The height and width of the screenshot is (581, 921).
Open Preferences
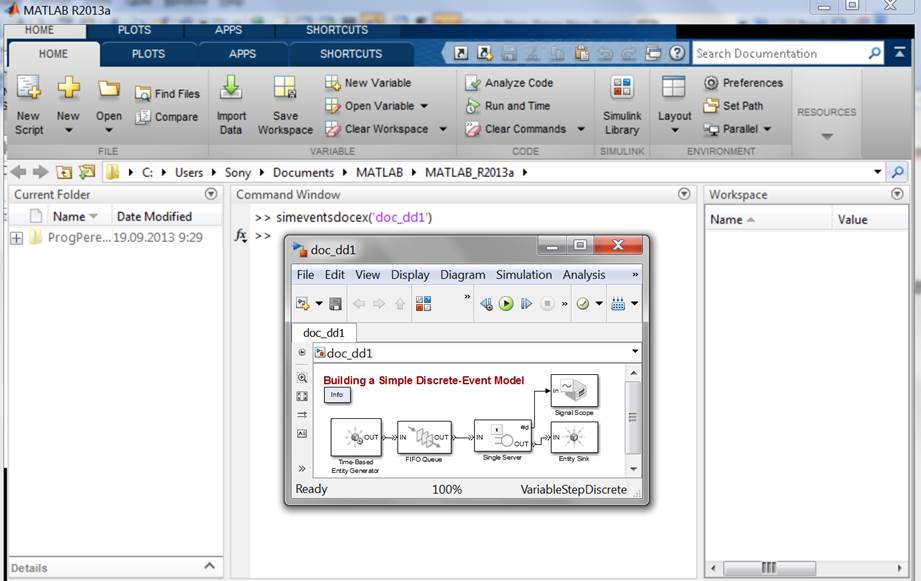(x=744, y=83)
